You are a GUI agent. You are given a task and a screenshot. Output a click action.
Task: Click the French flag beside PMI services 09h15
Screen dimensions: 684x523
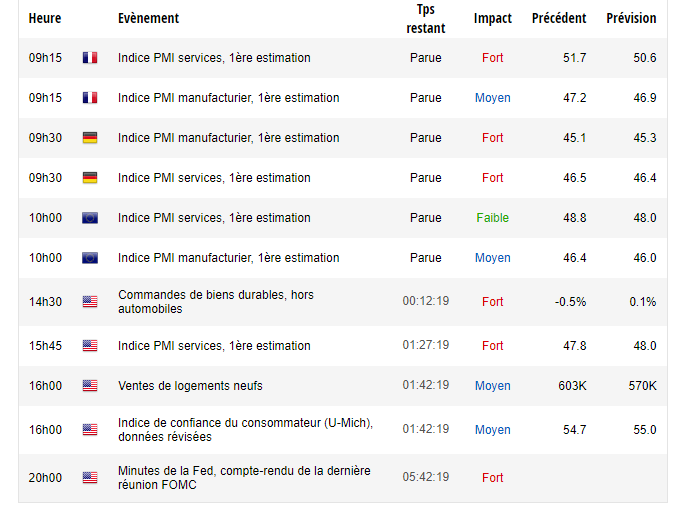[90, 58]
